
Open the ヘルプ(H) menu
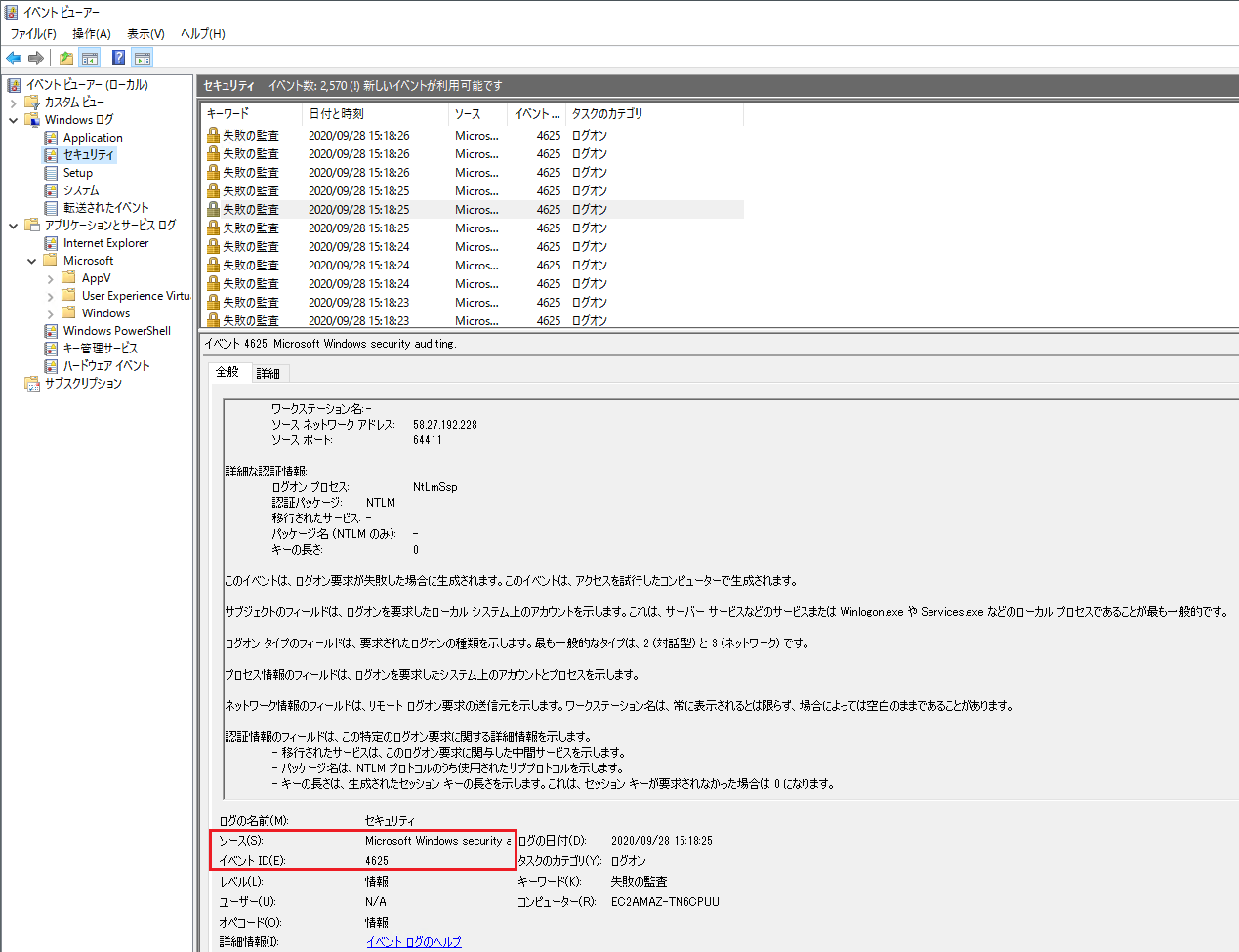click(202, 34)
